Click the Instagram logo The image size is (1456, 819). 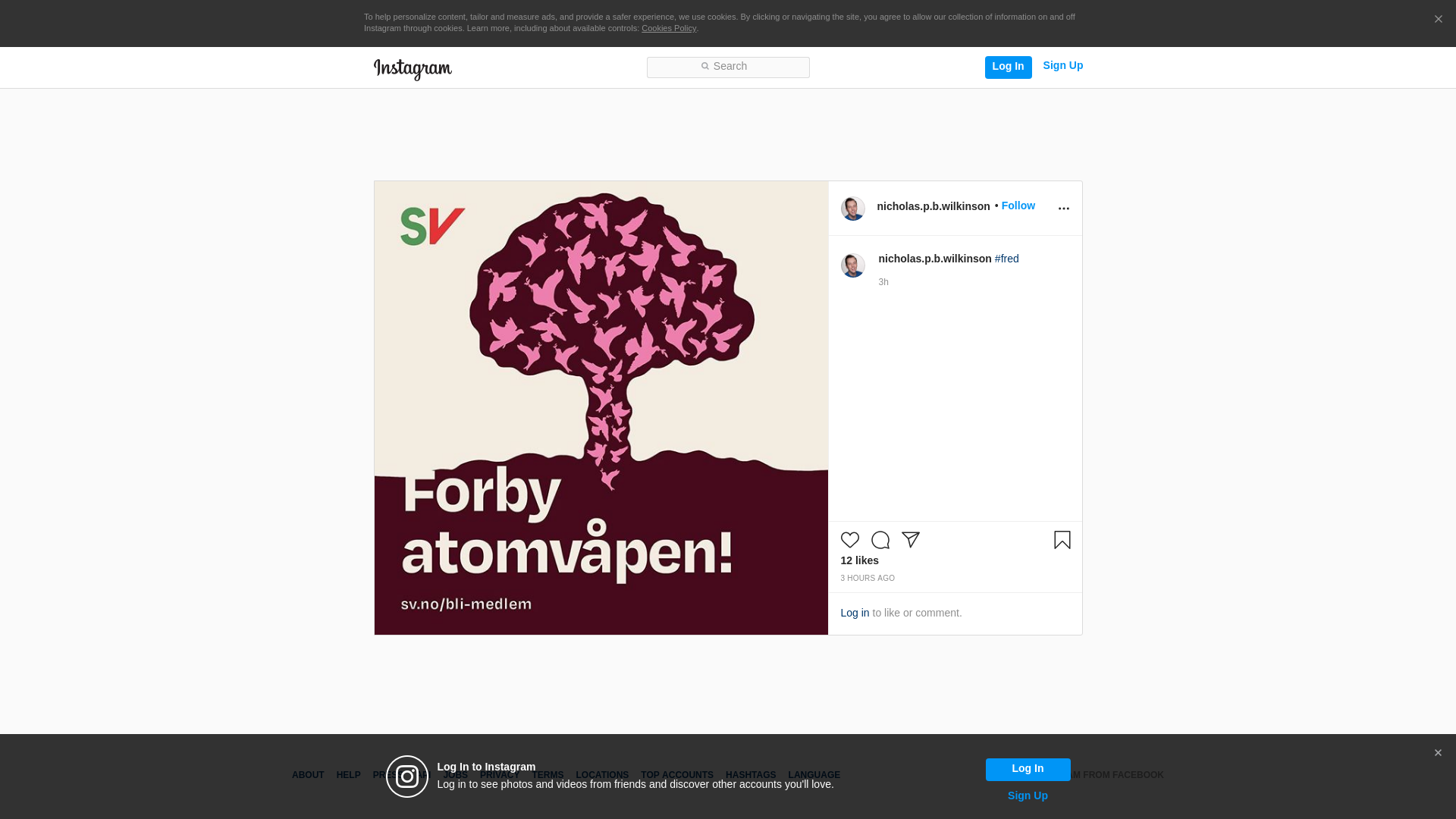click(413, 69)
